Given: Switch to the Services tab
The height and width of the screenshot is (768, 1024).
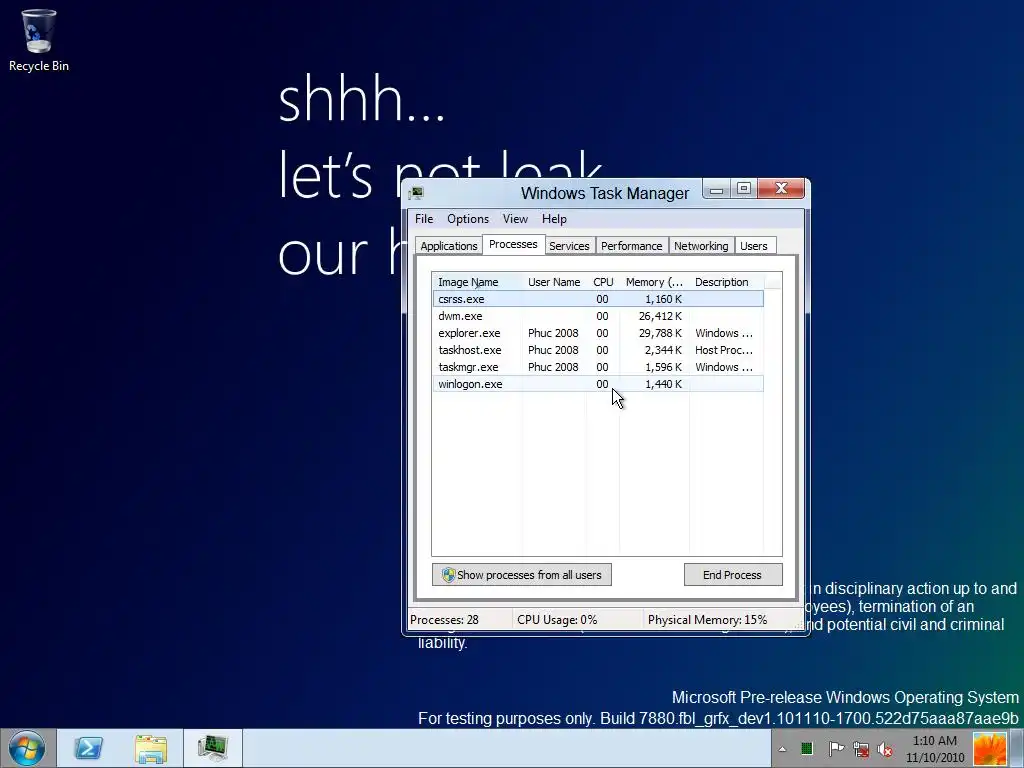Looking at the screenshot, I should click(569, 246).
